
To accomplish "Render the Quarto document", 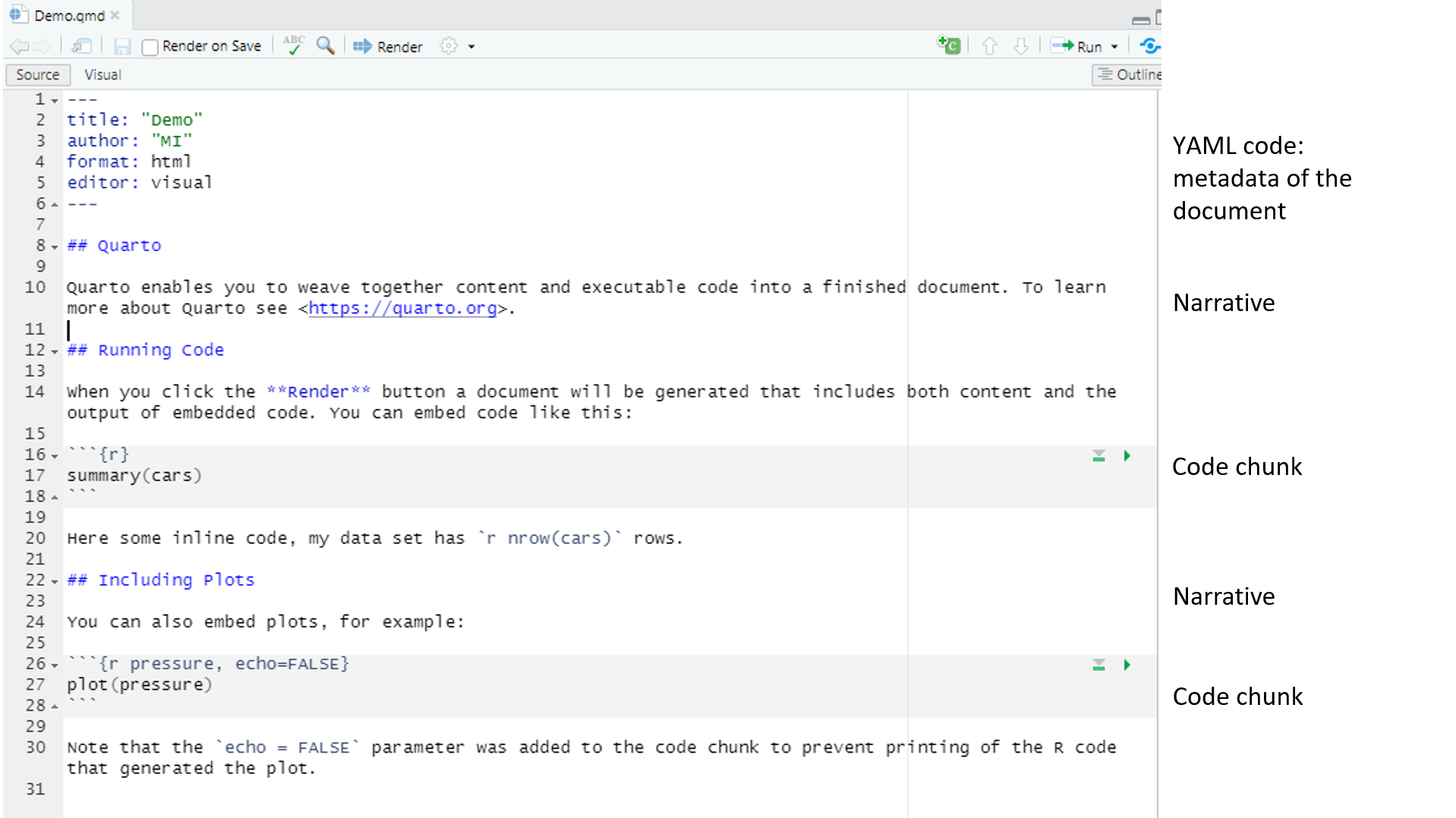I will [x=388, y=47].
